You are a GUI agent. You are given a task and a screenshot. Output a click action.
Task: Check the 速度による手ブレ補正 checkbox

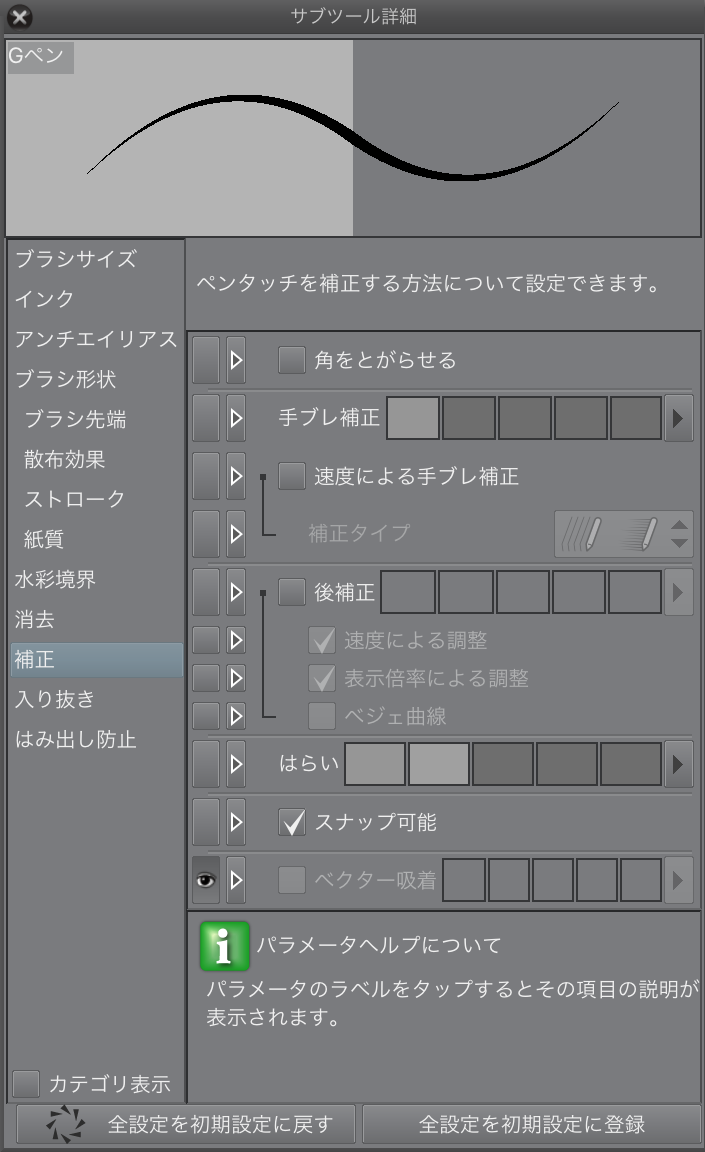[x=291, y=476]
